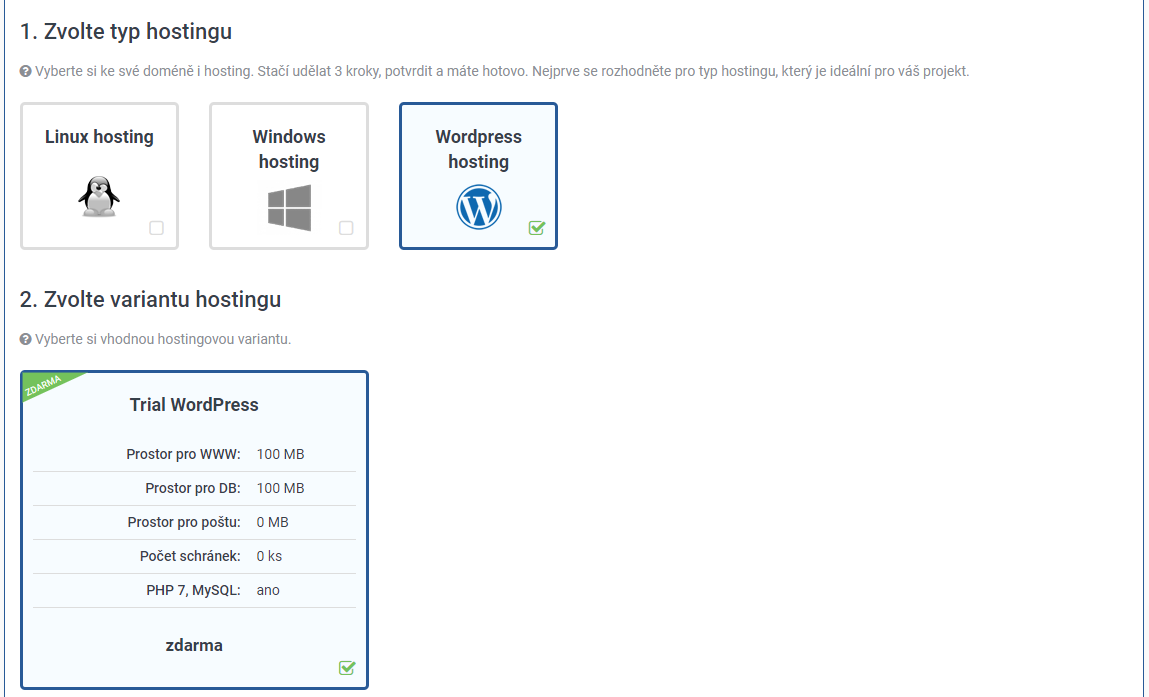
Task: Click help icon beside hosting variant description
Action: click(x=26, y=339)
